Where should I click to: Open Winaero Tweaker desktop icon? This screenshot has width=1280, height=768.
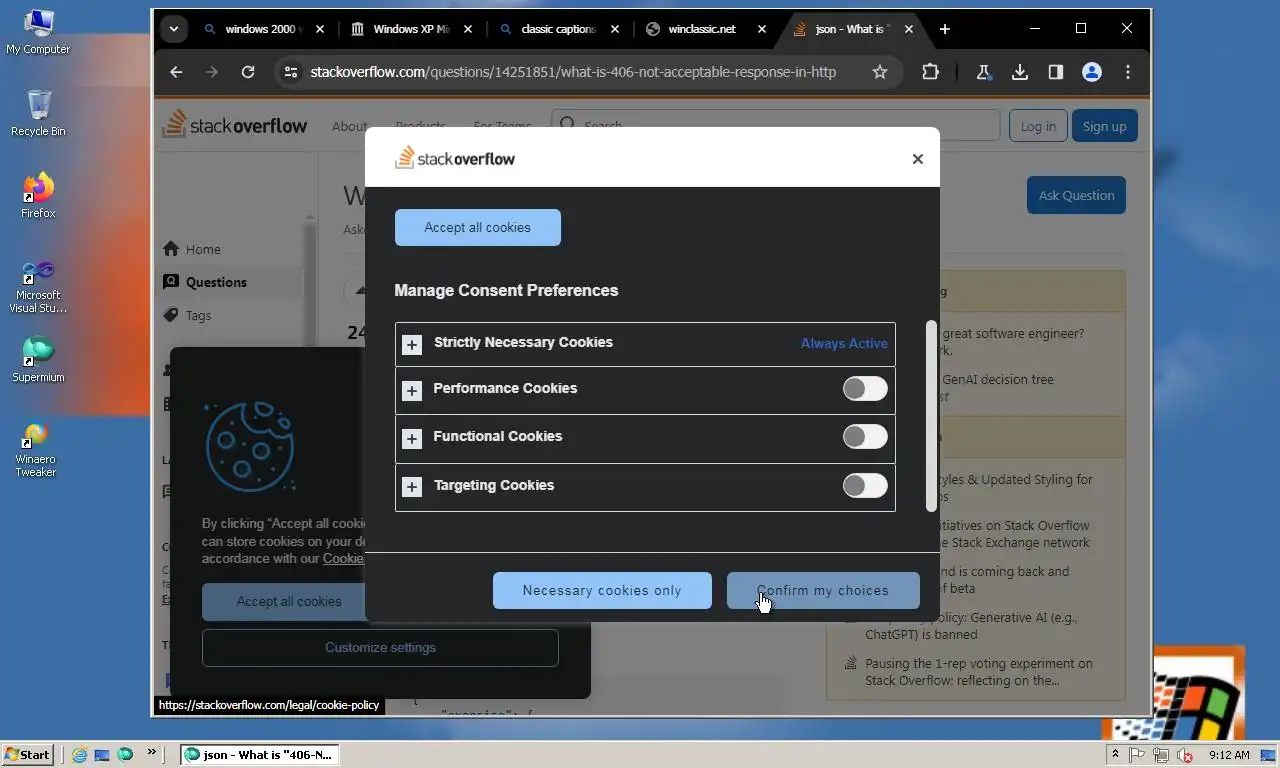pos(36,449)
